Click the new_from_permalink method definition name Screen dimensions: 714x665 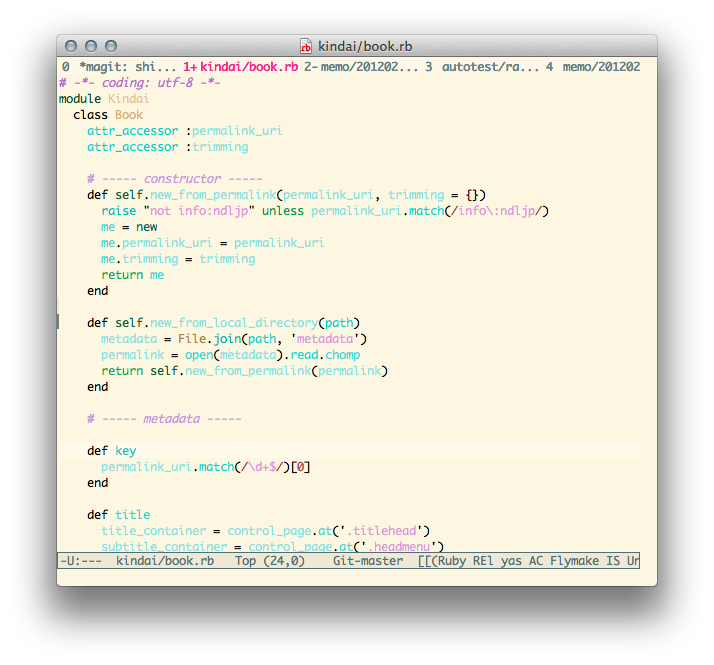tap(213, 195)
